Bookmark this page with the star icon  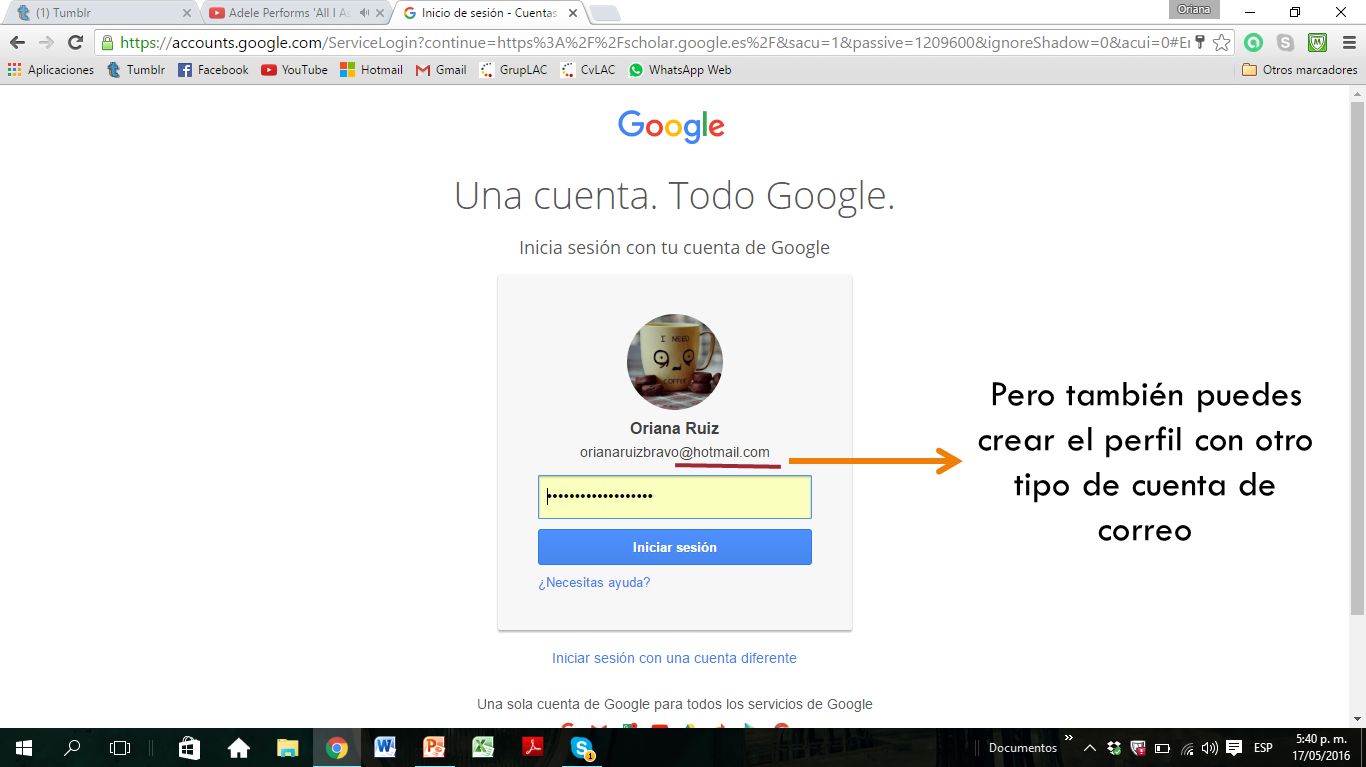pyautogui.click(x=1221, y=43)
